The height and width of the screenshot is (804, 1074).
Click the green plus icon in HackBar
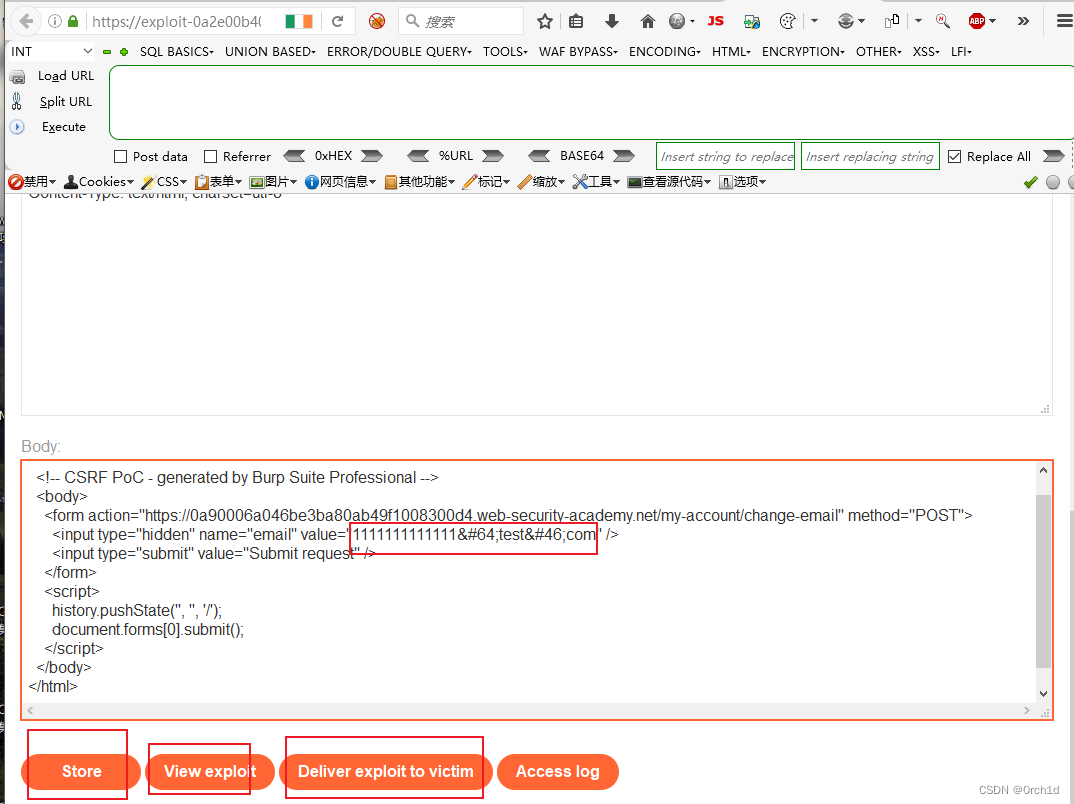pos(124,52)
